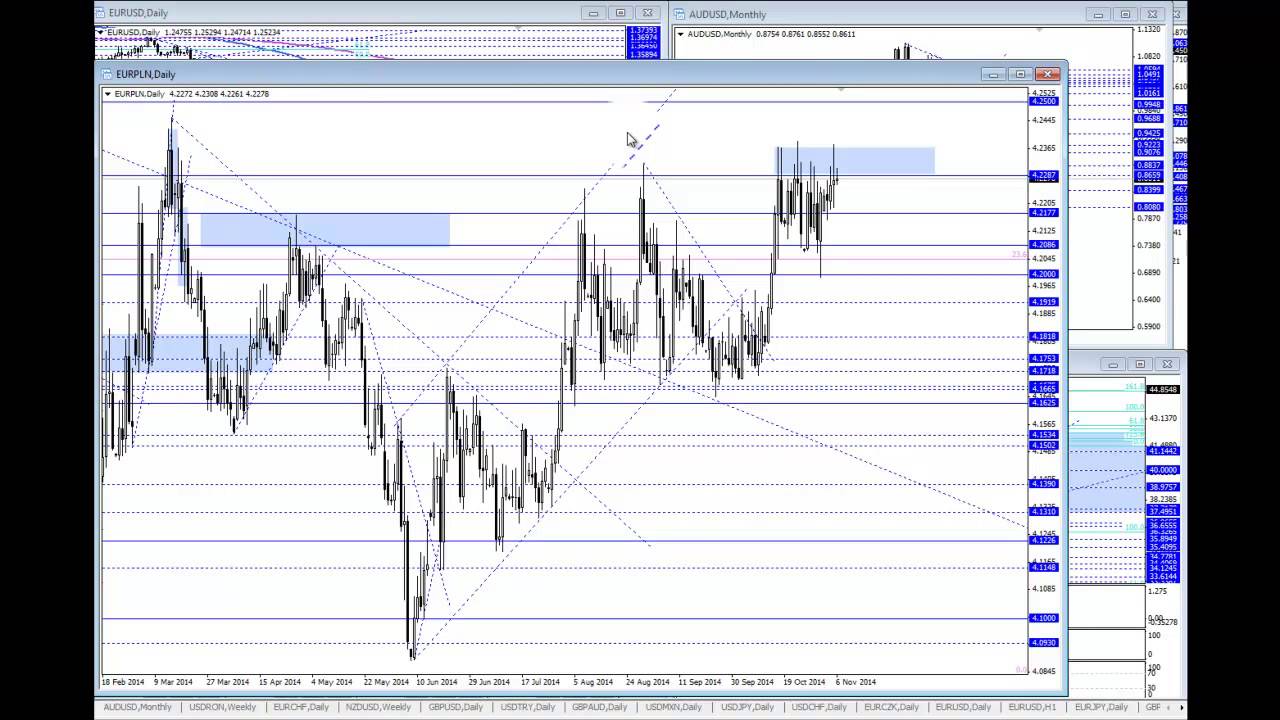Click the 4.2086 price level label
The image size is (1280, 720).
click(1043, 245)
